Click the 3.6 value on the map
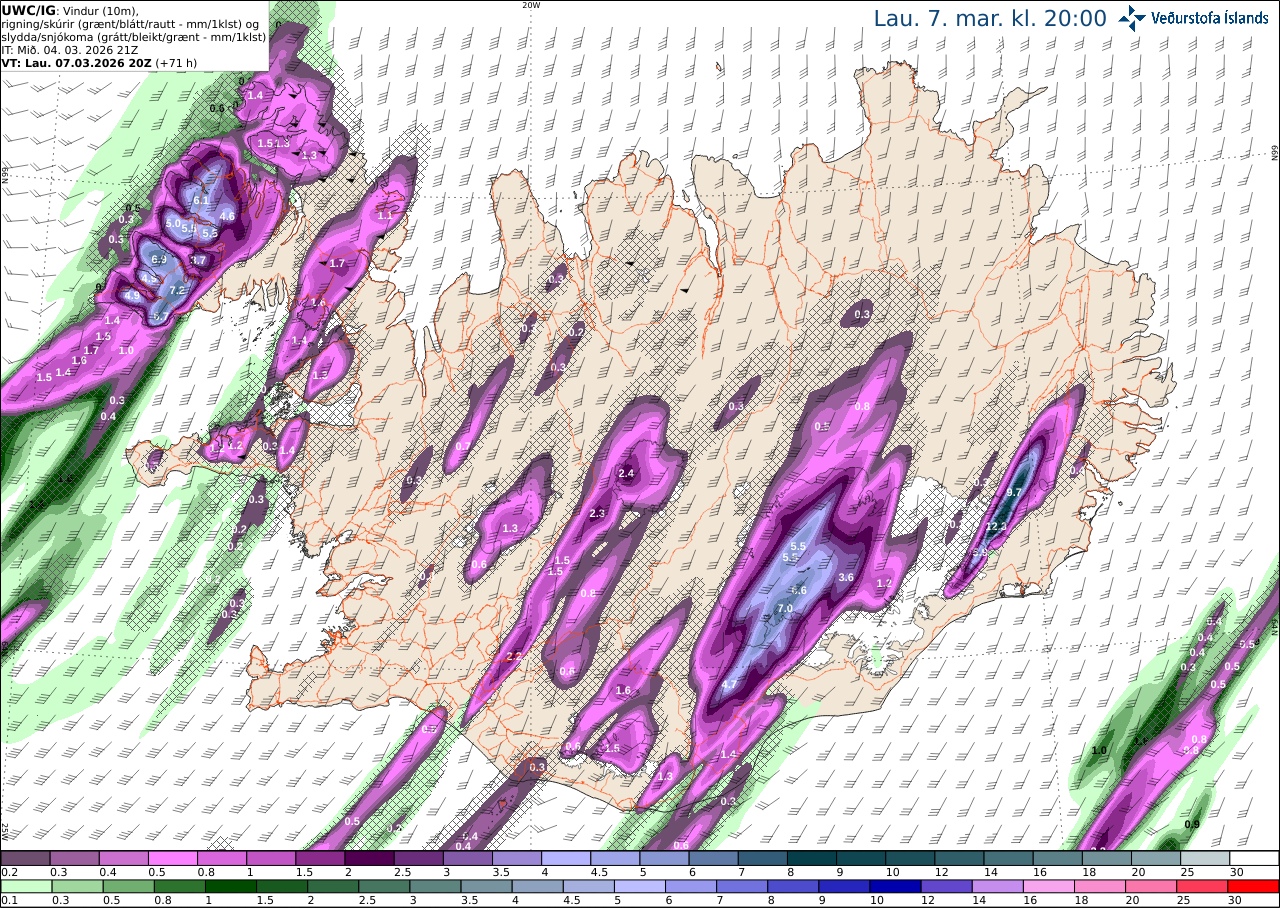This screenshot has width=1280, height=908. click(x=845, y=577)
